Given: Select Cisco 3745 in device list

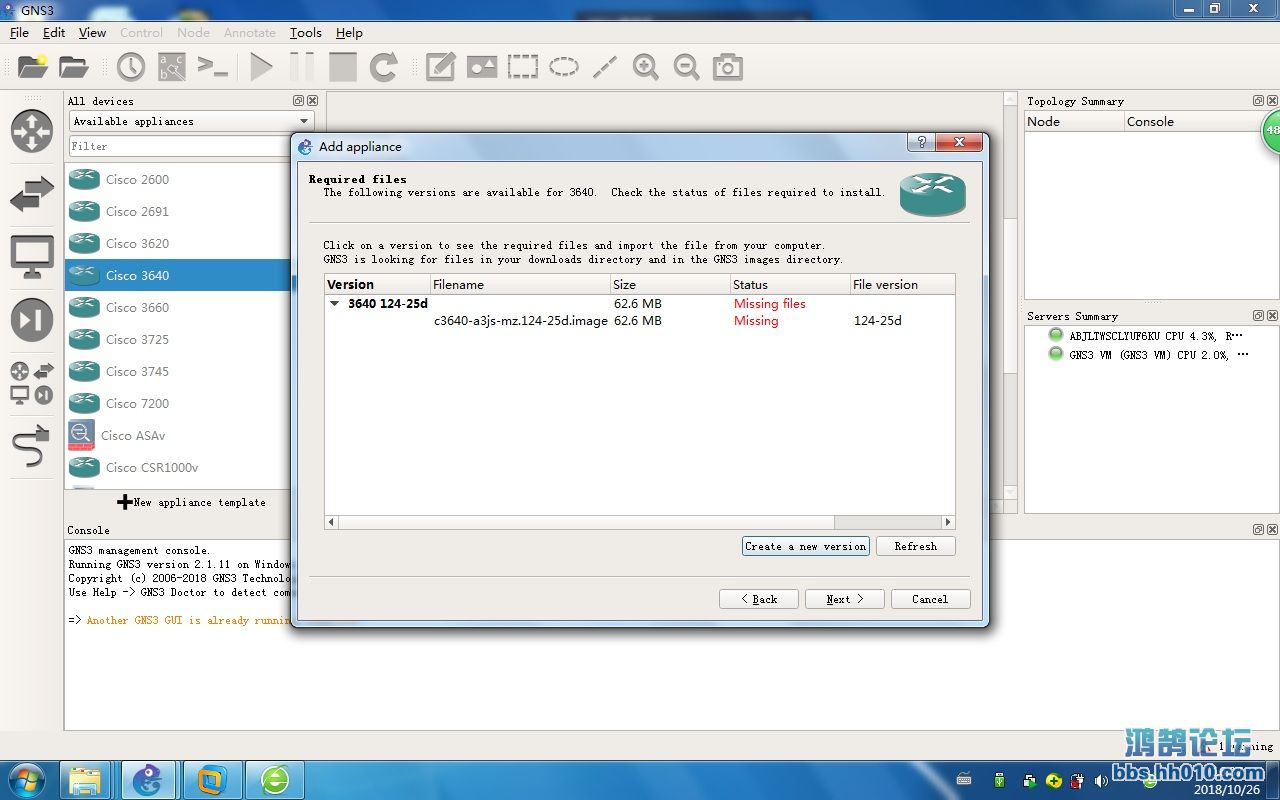Looking at the screenshot, I should click(x=178, y=372).
